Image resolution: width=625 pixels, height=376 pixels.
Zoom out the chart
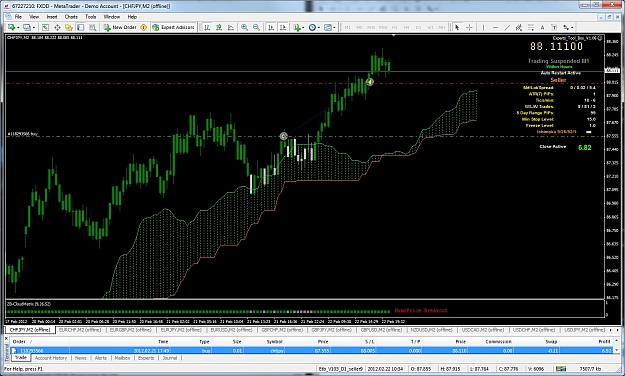coord(256,27)
